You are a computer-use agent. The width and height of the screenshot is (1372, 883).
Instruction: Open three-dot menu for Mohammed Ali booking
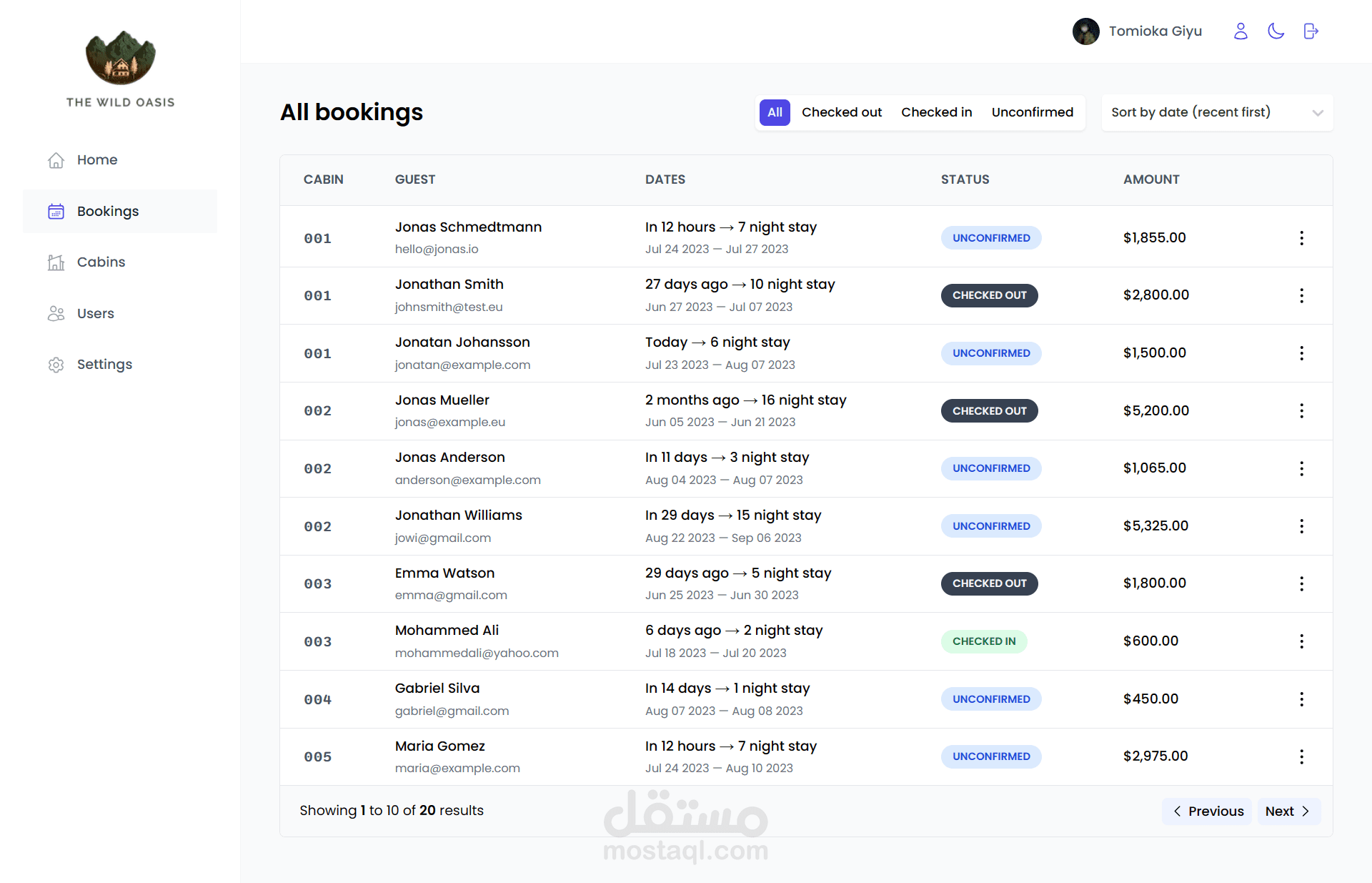(x=1301, y=641)
